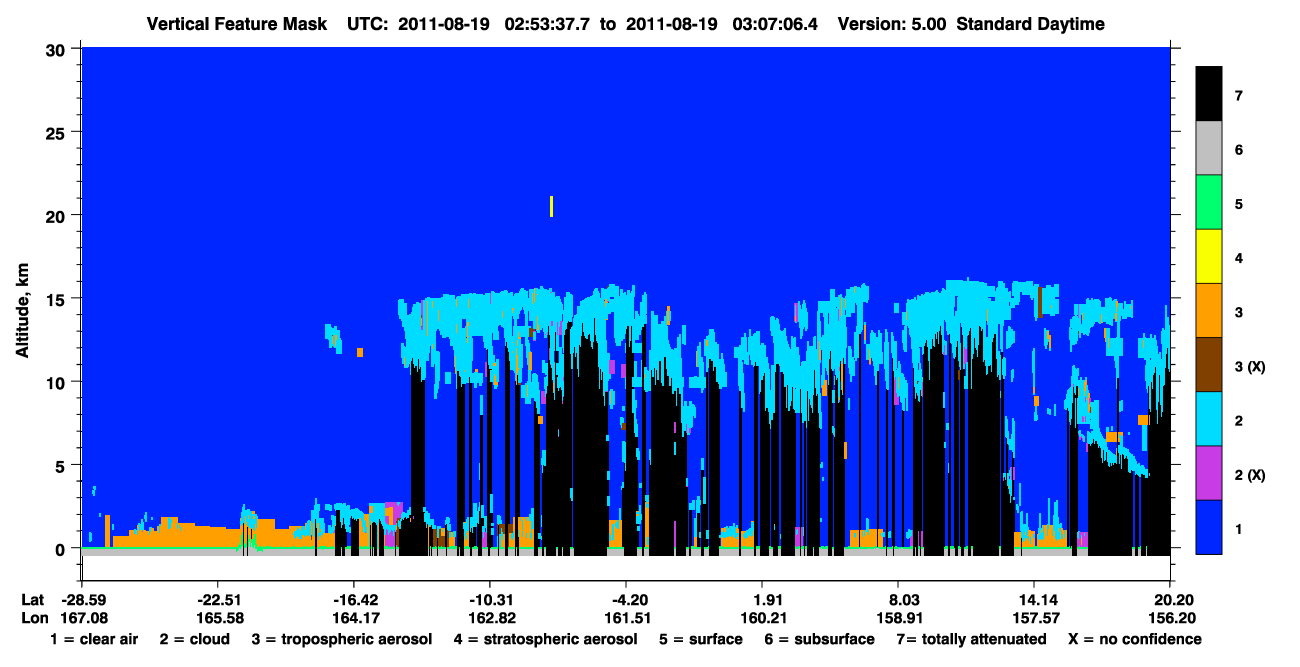
Task: Click the 'Standard Daytime' title text
Action: (x=1031, y=24)
